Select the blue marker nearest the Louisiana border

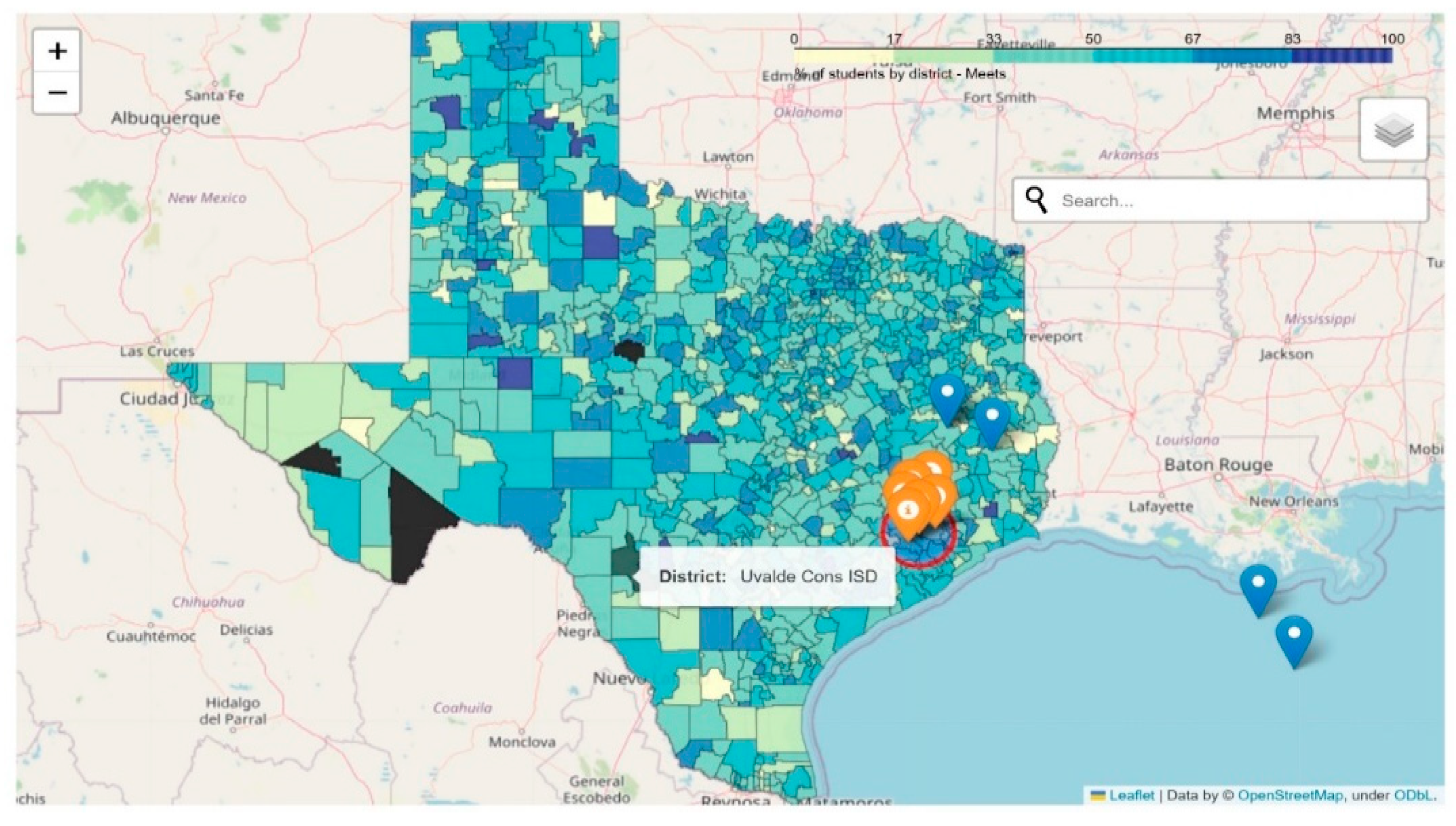coord(991,420)
